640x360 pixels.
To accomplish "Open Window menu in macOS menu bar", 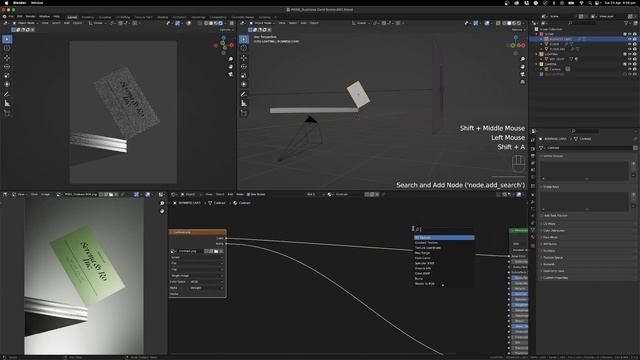I will [37, 3].
